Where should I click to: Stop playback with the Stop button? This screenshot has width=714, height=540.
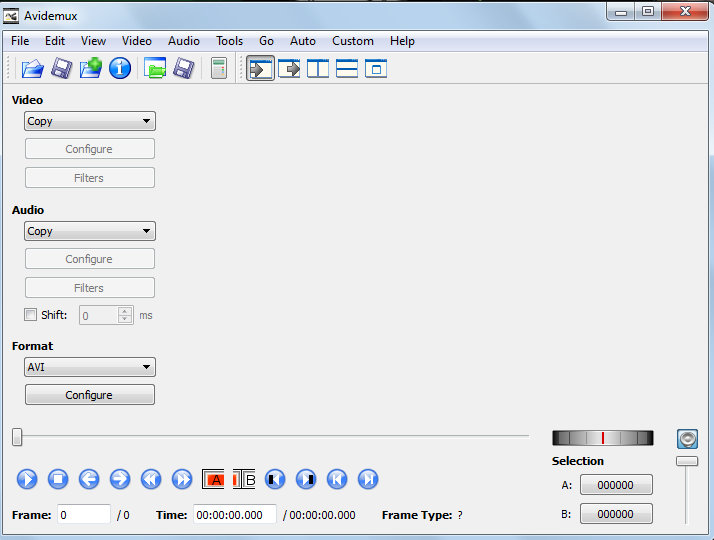[x=58, y=479]
